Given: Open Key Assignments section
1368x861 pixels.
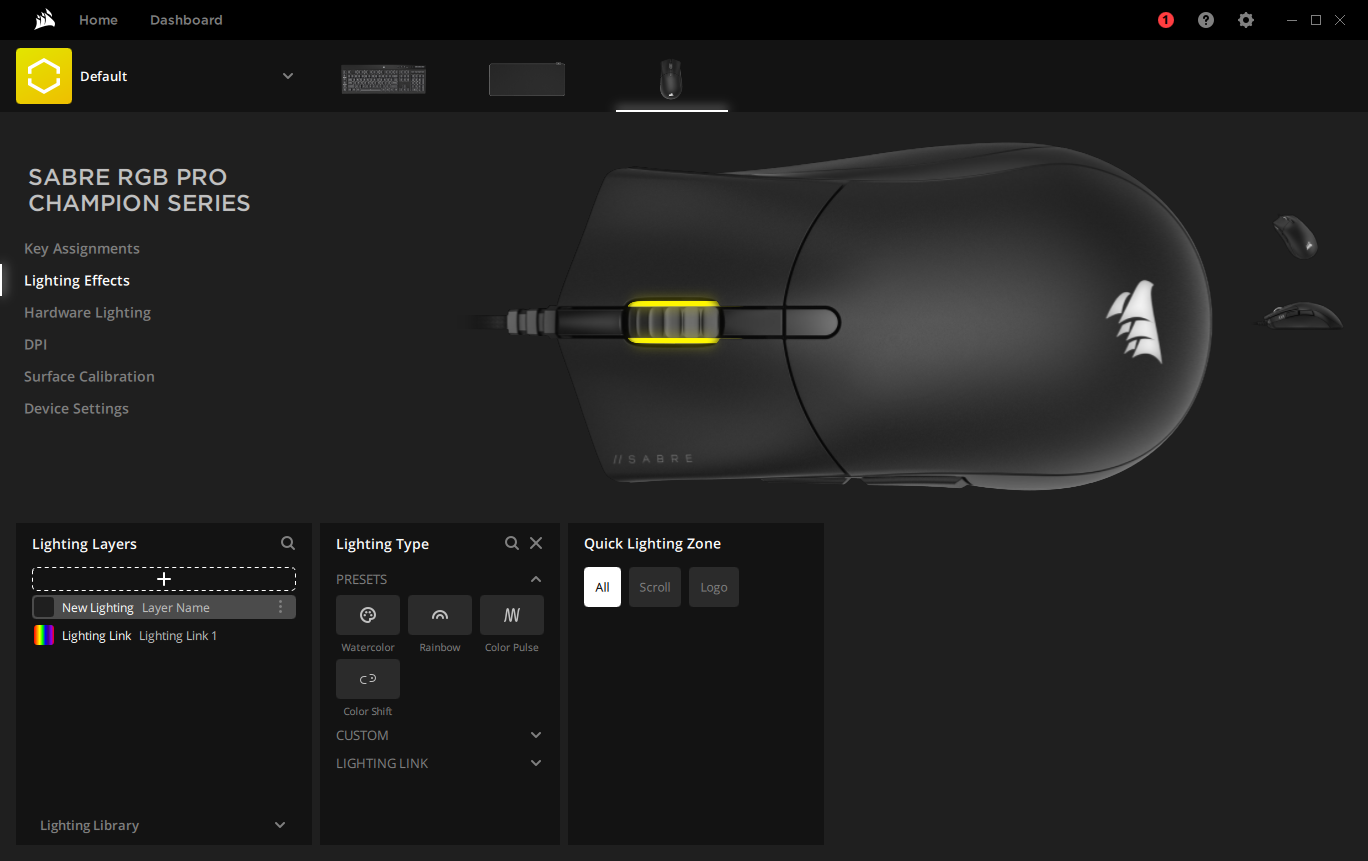Looking at the screenshot, I should click(82, 248).
